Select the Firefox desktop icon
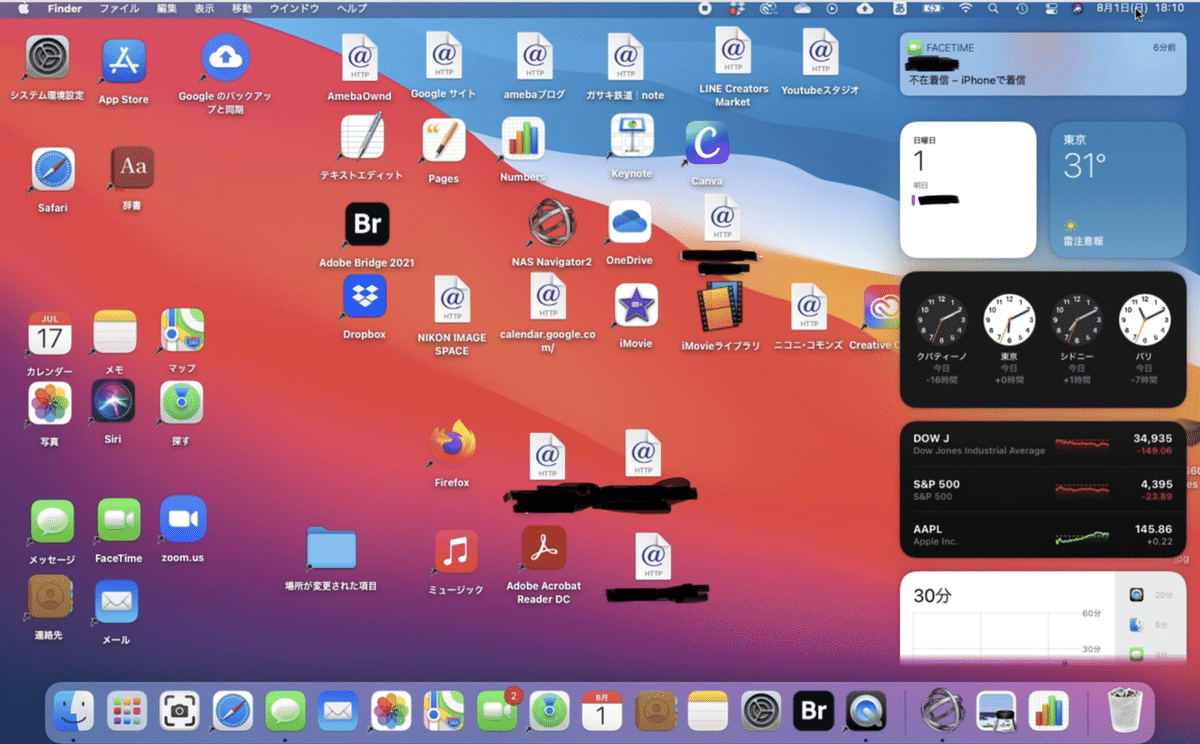 point(452,445)
